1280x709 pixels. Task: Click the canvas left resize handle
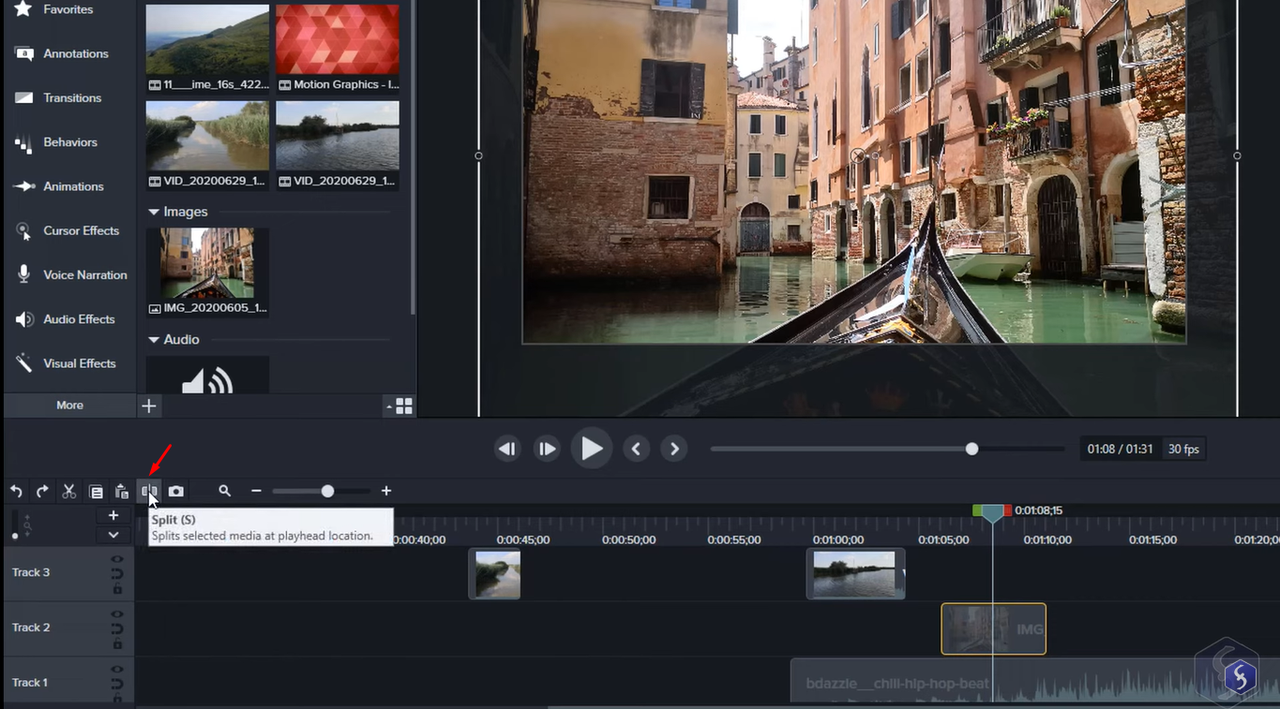(x=479, y=156)
